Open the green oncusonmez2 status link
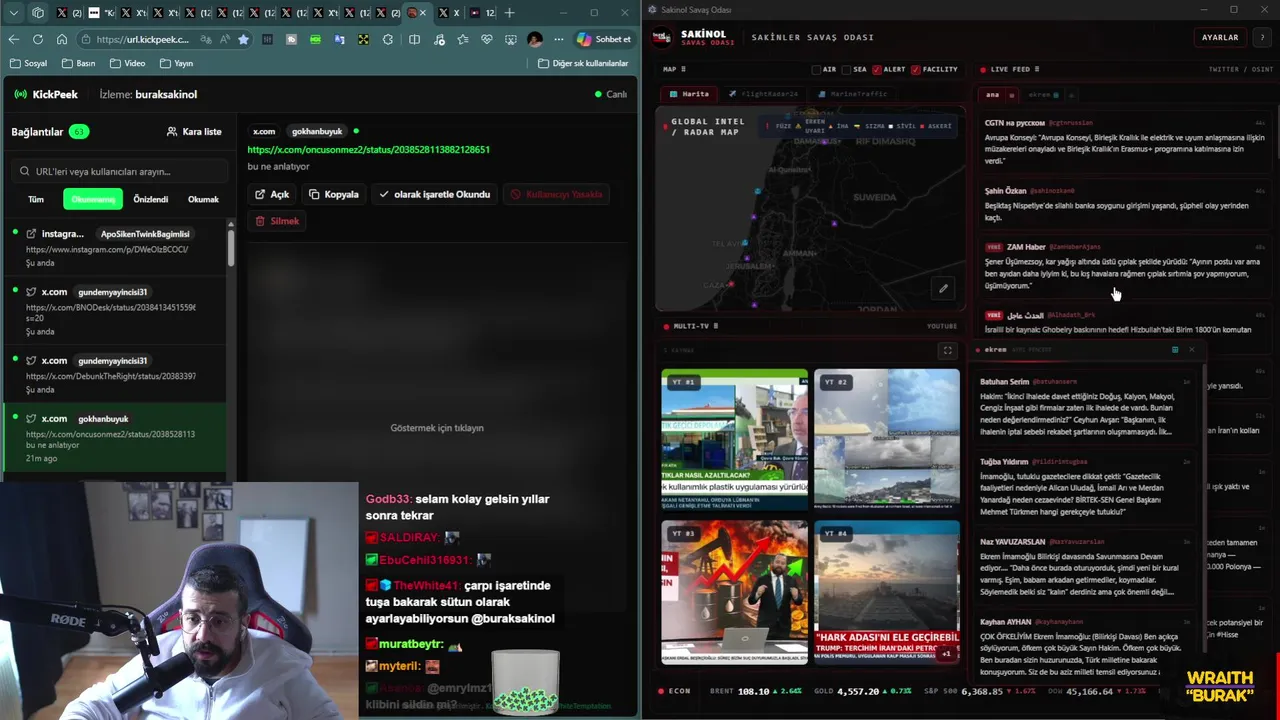 pyautogui.click(x=368, y=149)
